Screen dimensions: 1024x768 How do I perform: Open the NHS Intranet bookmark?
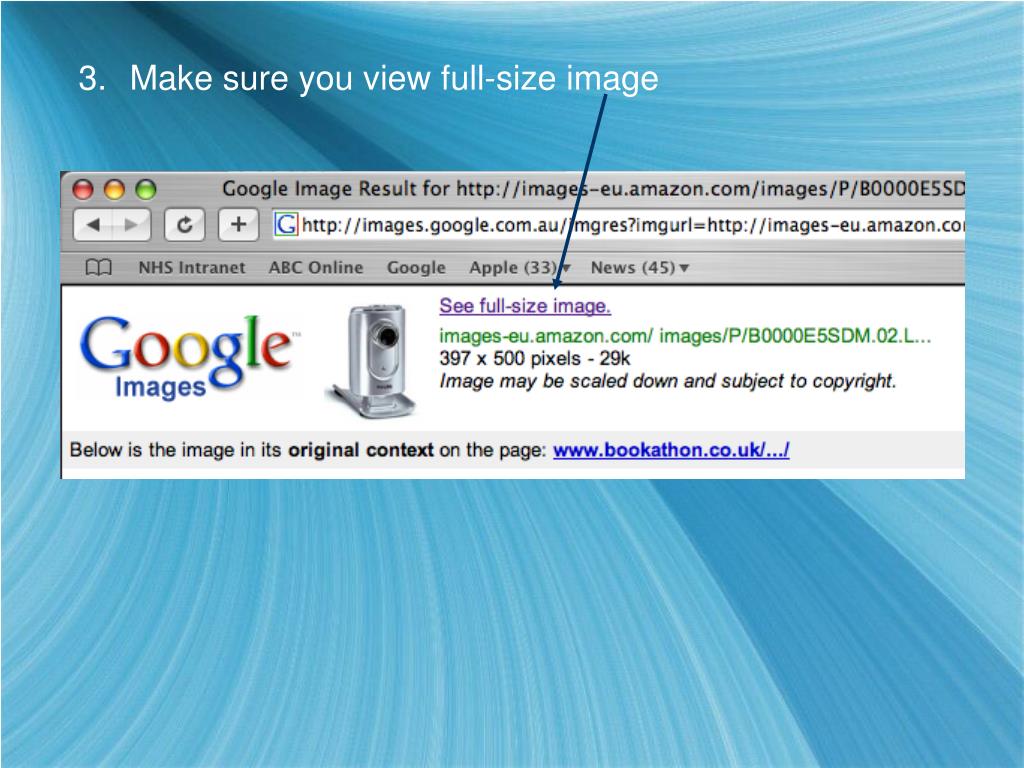pos(191,268)
